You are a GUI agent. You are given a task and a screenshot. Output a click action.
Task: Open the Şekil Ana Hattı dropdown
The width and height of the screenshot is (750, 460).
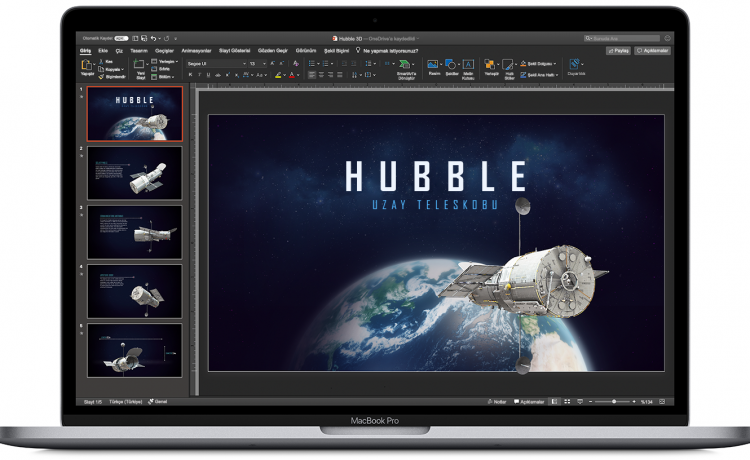click(x=557, y=75)
